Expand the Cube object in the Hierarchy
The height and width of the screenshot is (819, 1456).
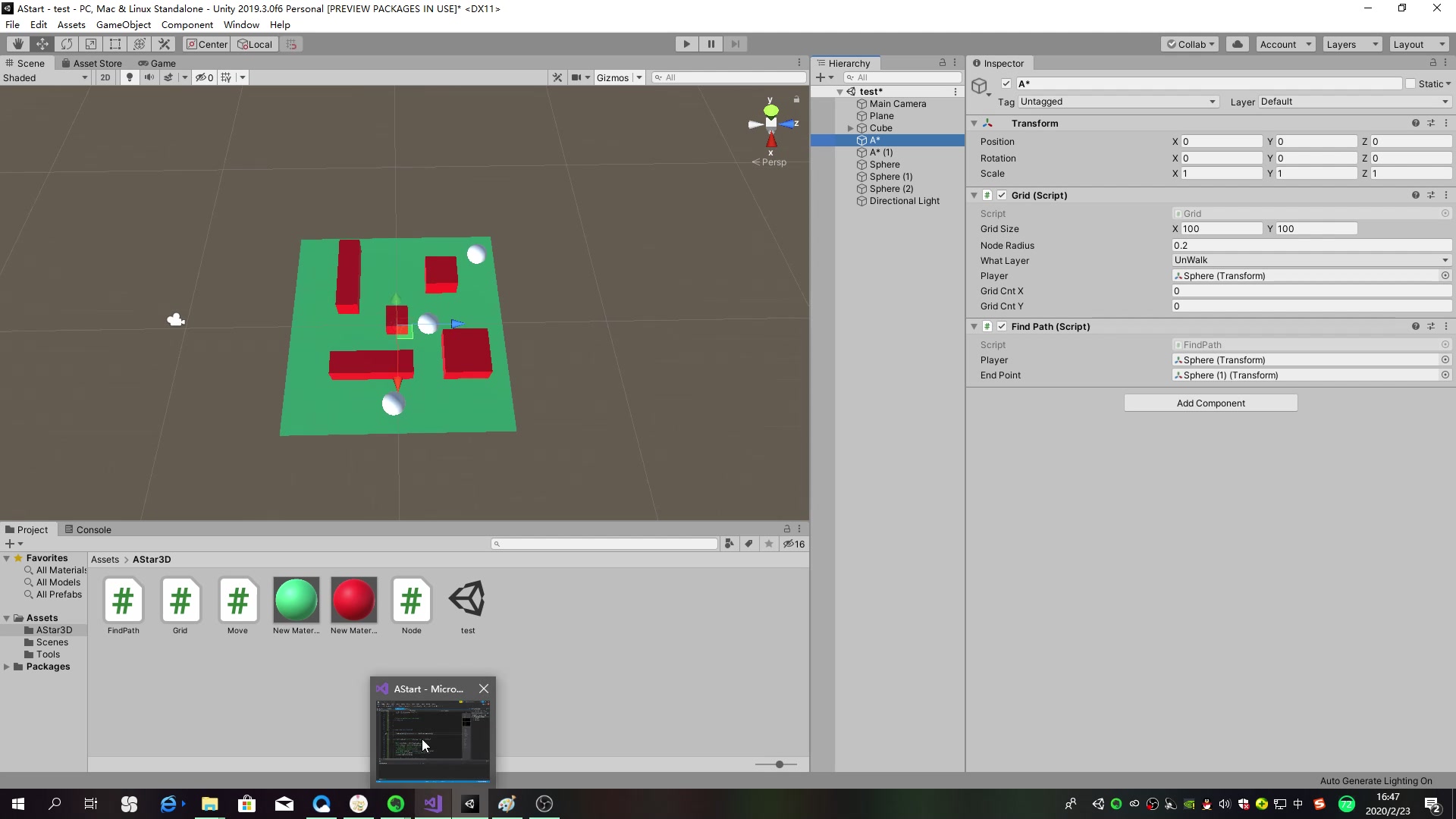[851, 127]
